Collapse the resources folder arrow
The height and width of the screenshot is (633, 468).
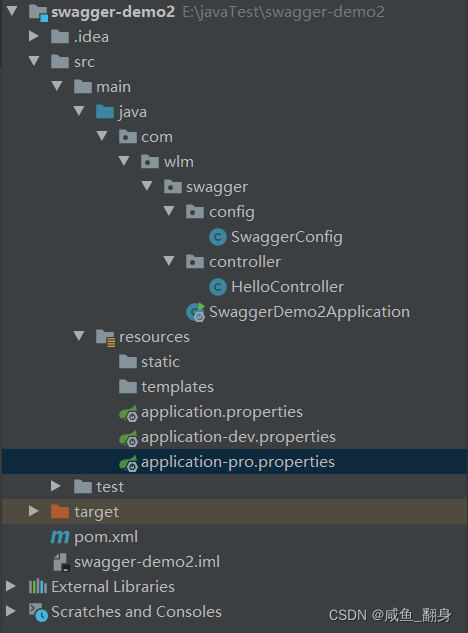coord(79,336)
